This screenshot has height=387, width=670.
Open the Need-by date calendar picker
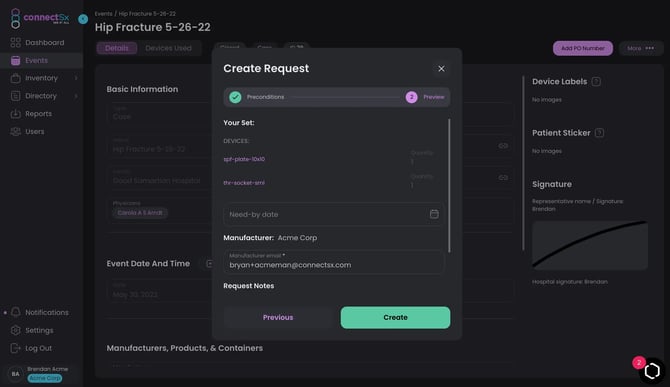434,214
